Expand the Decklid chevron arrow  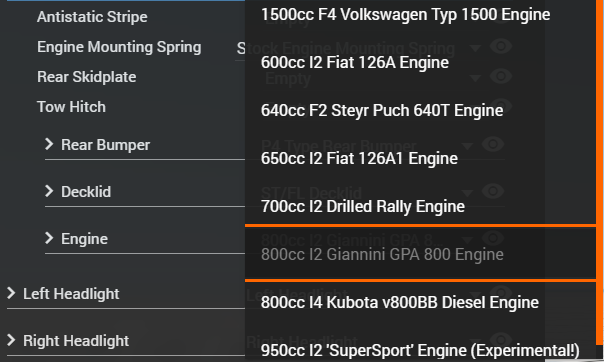(49, 191)
